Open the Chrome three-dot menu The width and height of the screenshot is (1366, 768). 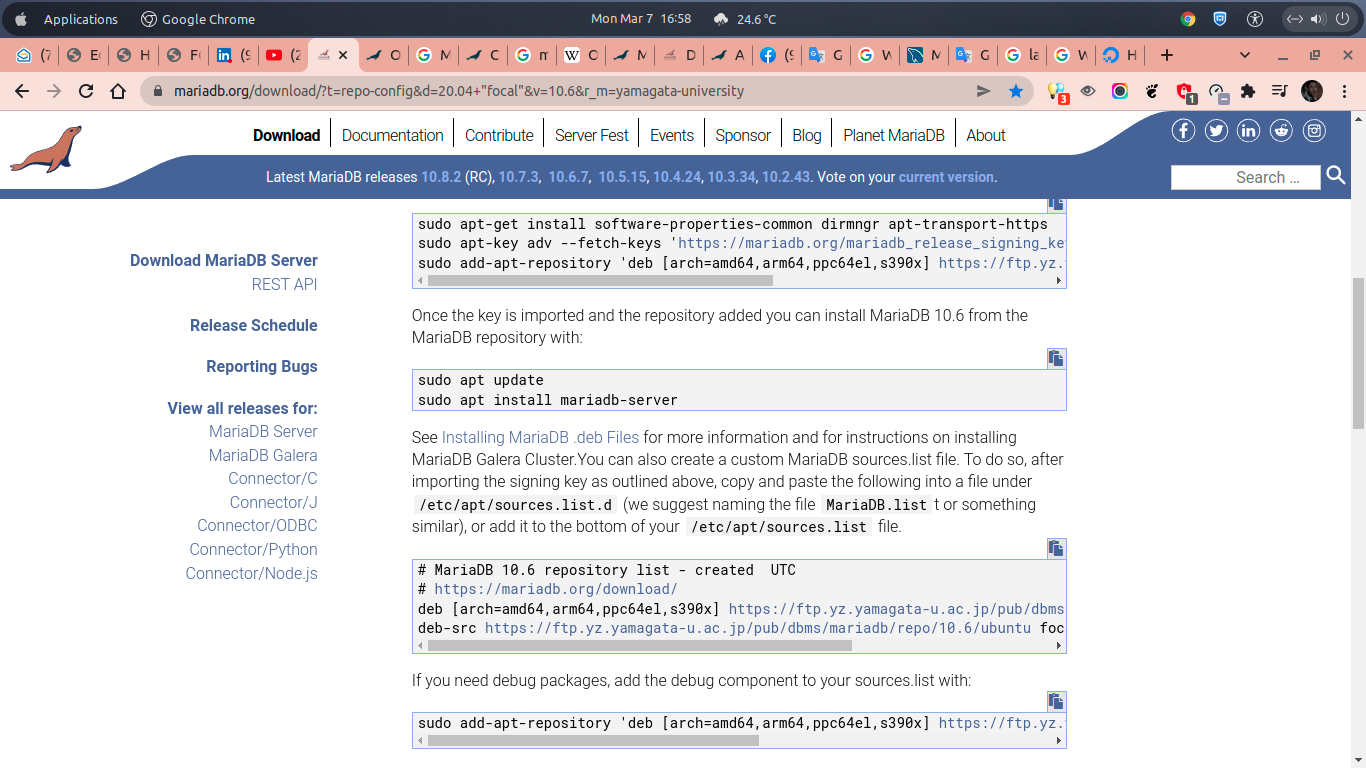[x=1344, y=91]
